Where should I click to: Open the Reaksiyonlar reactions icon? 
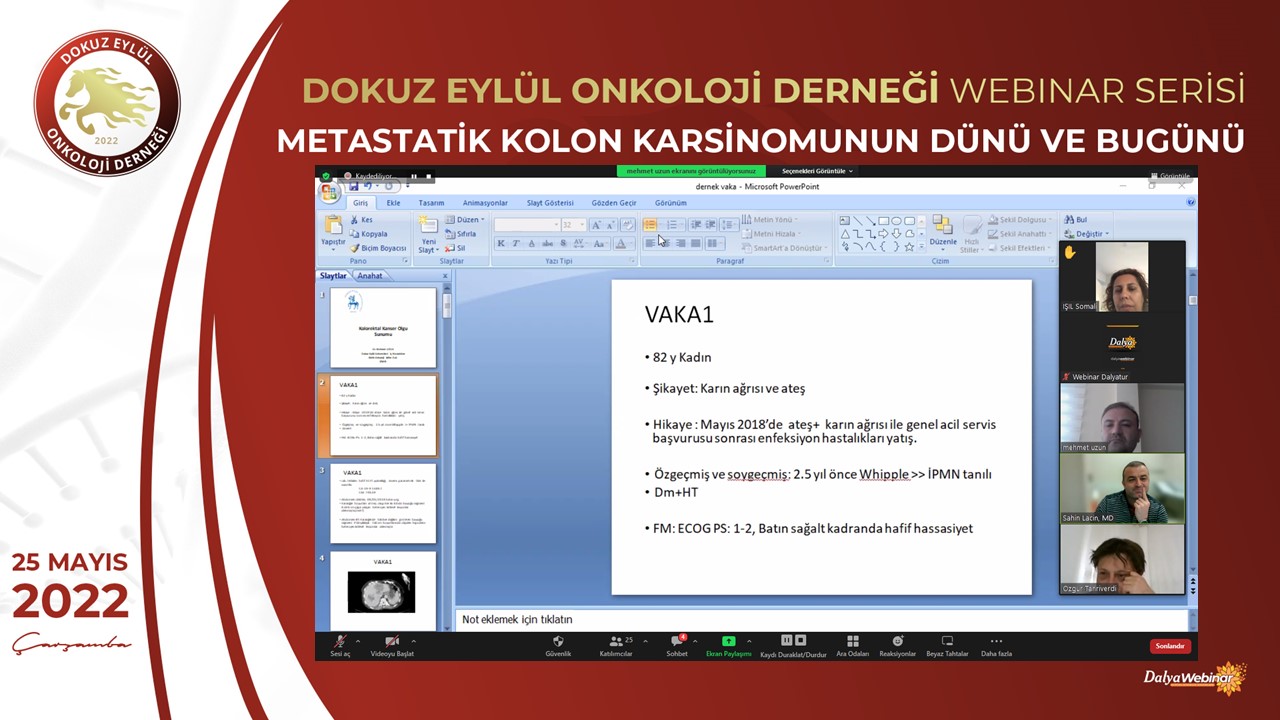click(x=897, y=642)
